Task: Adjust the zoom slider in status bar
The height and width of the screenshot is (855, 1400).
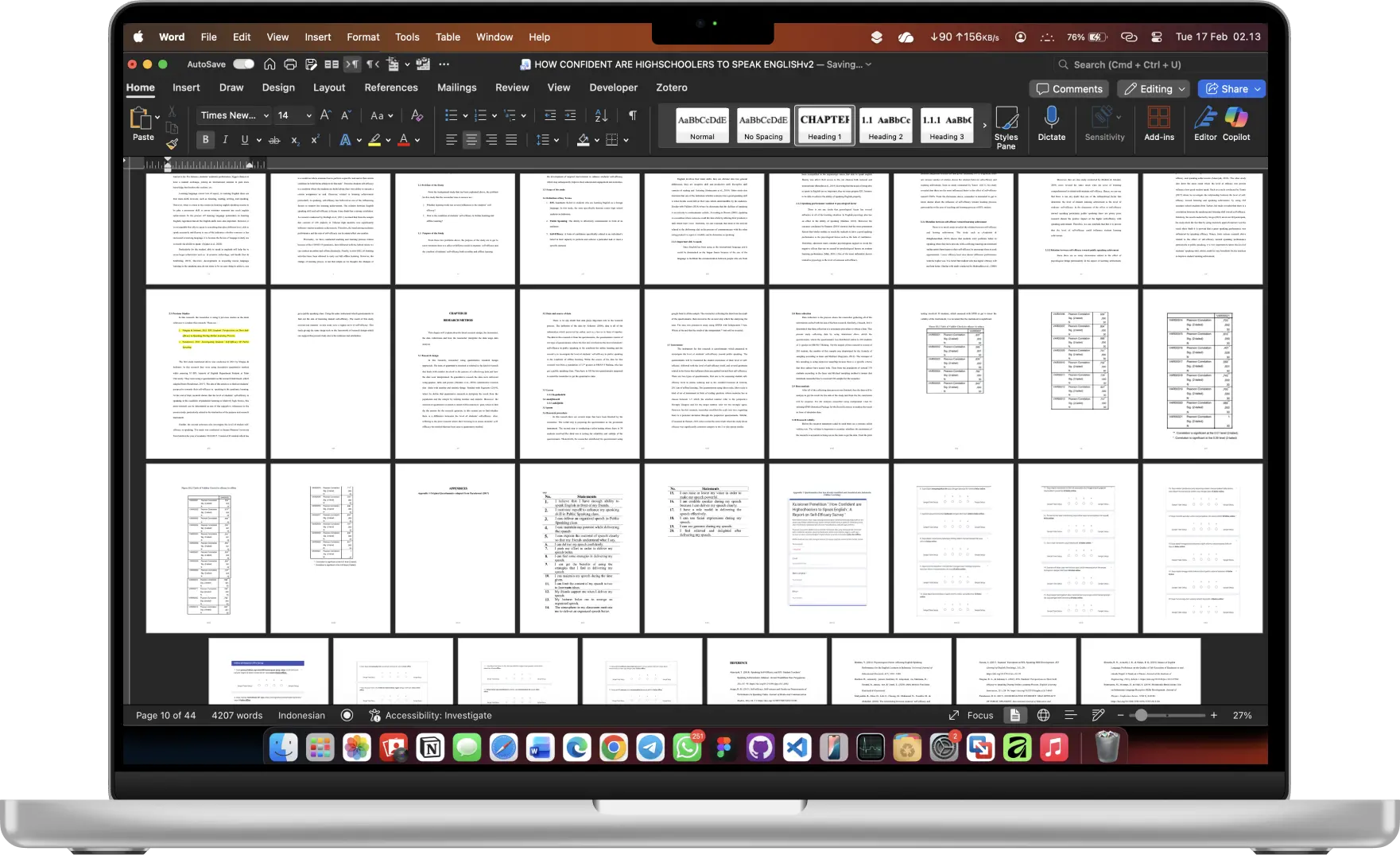Action: pyautogui.click(x=1142, y=716)
